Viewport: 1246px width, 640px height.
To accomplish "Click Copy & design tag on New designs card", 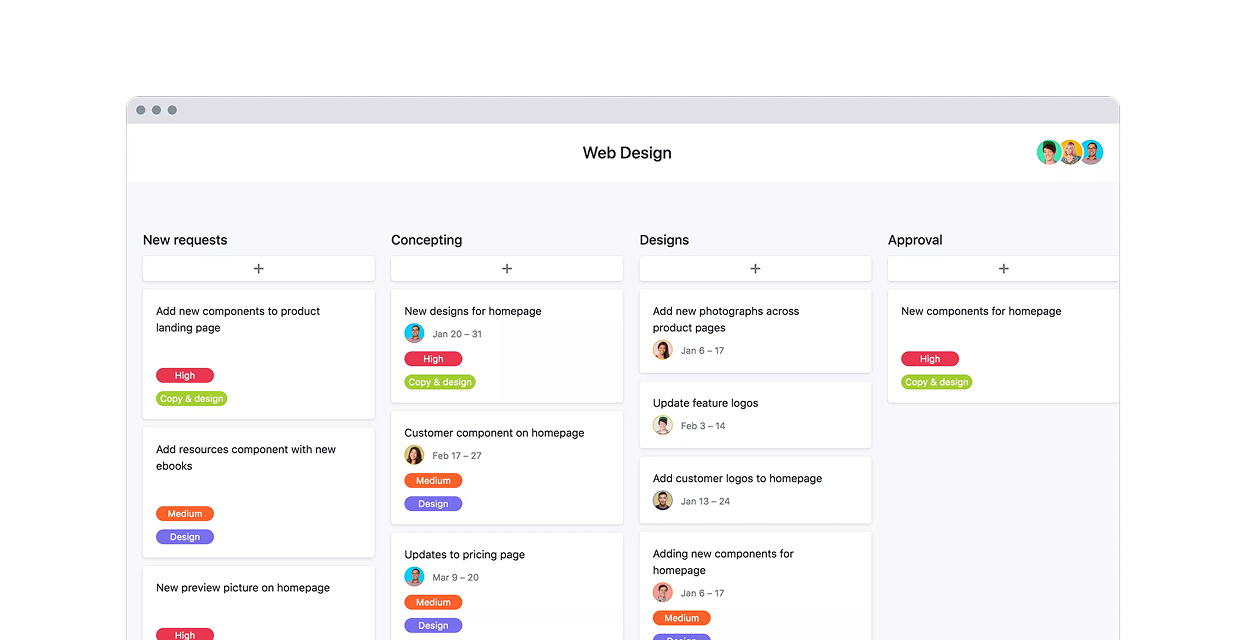I will [440, 382].
